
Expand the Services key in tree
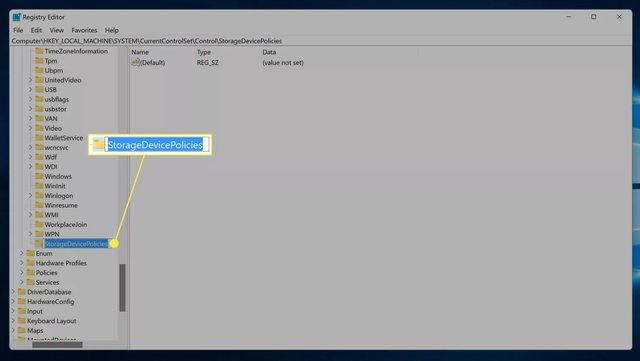point(22,282)
